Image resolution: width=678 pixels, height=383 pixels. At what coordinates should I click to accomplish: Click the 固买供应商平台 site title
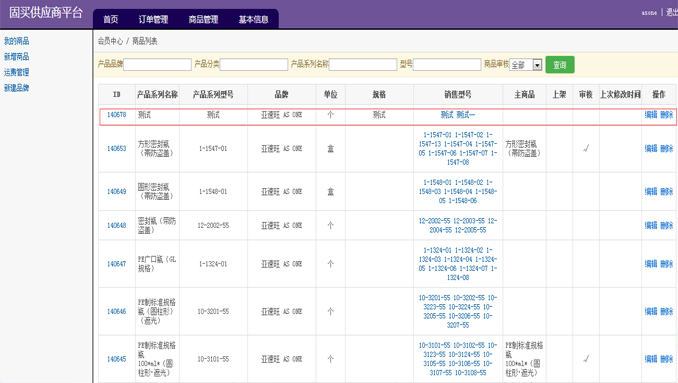pos(46,13)
